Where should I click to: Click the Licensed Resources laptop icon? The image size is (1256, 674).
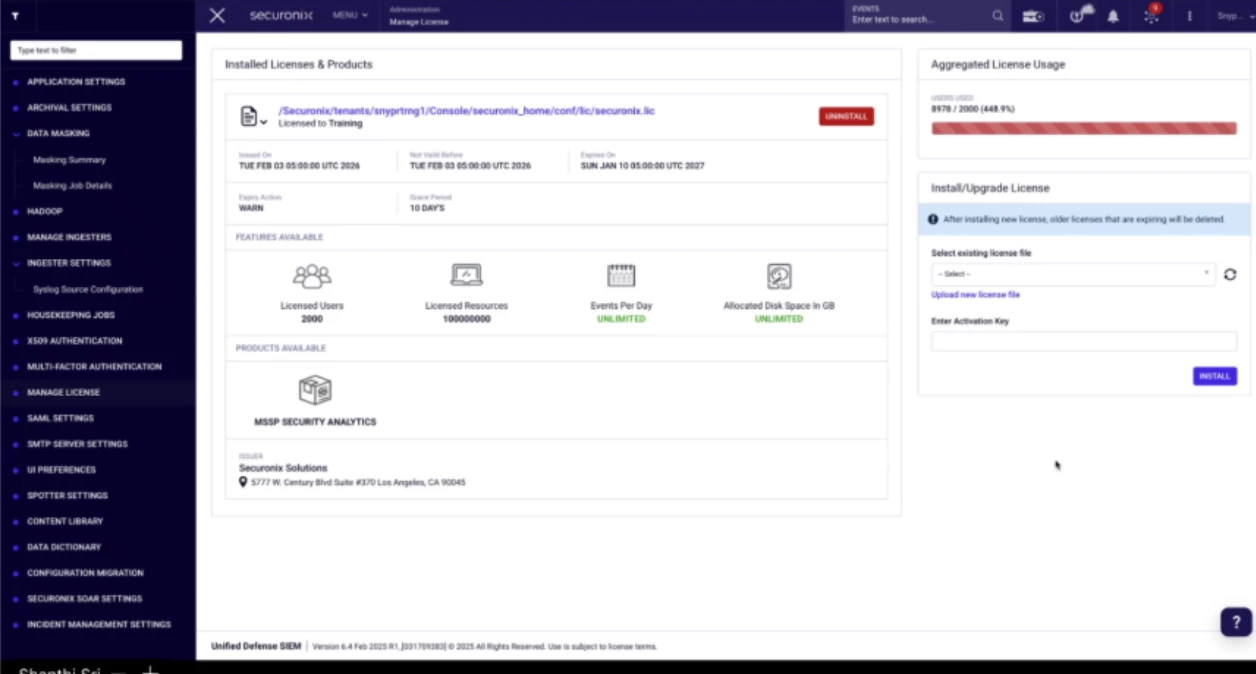tap(466, 275)
